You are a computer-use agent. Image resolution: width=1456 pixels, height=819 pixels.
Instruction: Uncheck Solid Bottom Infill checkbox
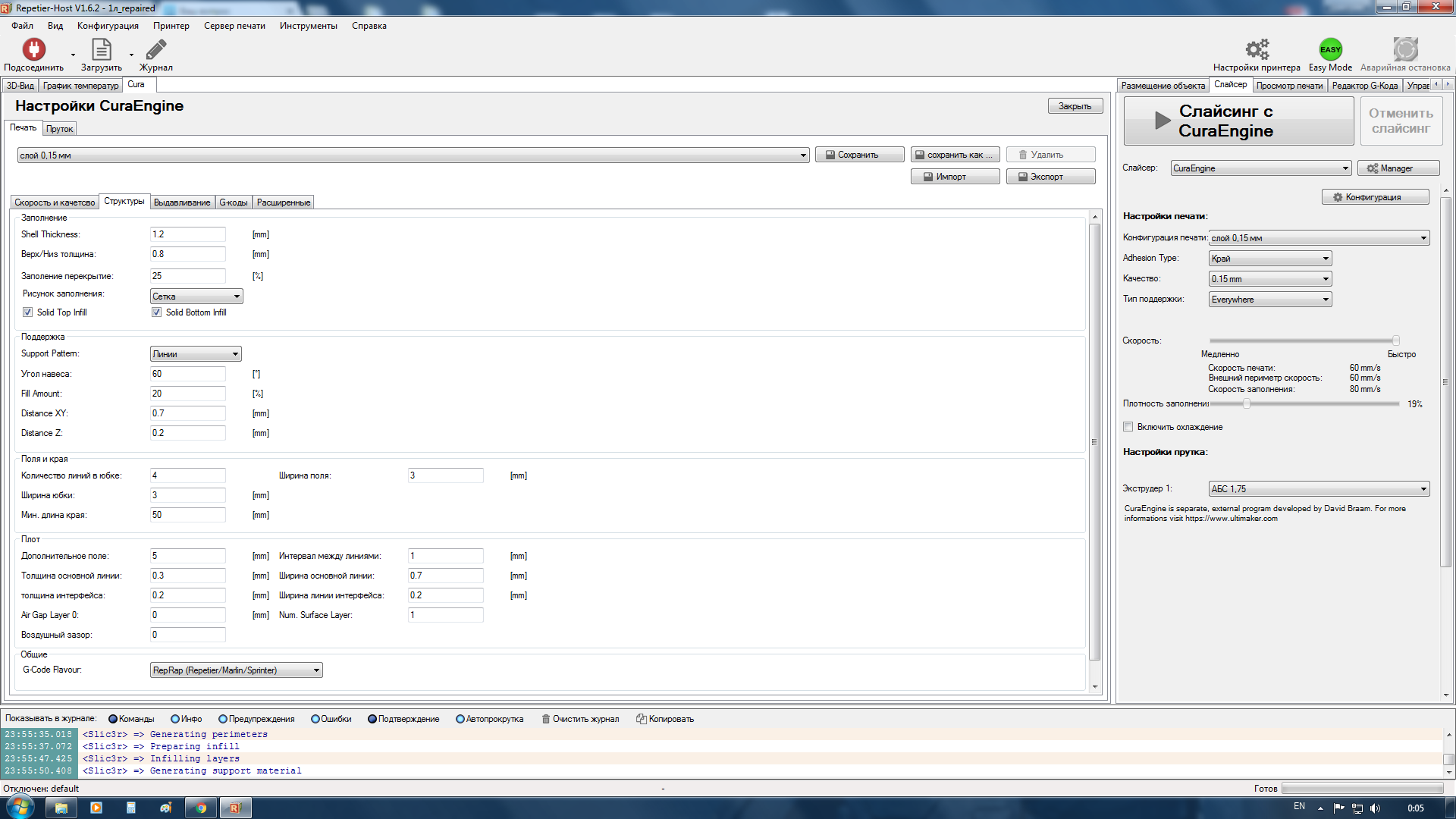(157, 312)
